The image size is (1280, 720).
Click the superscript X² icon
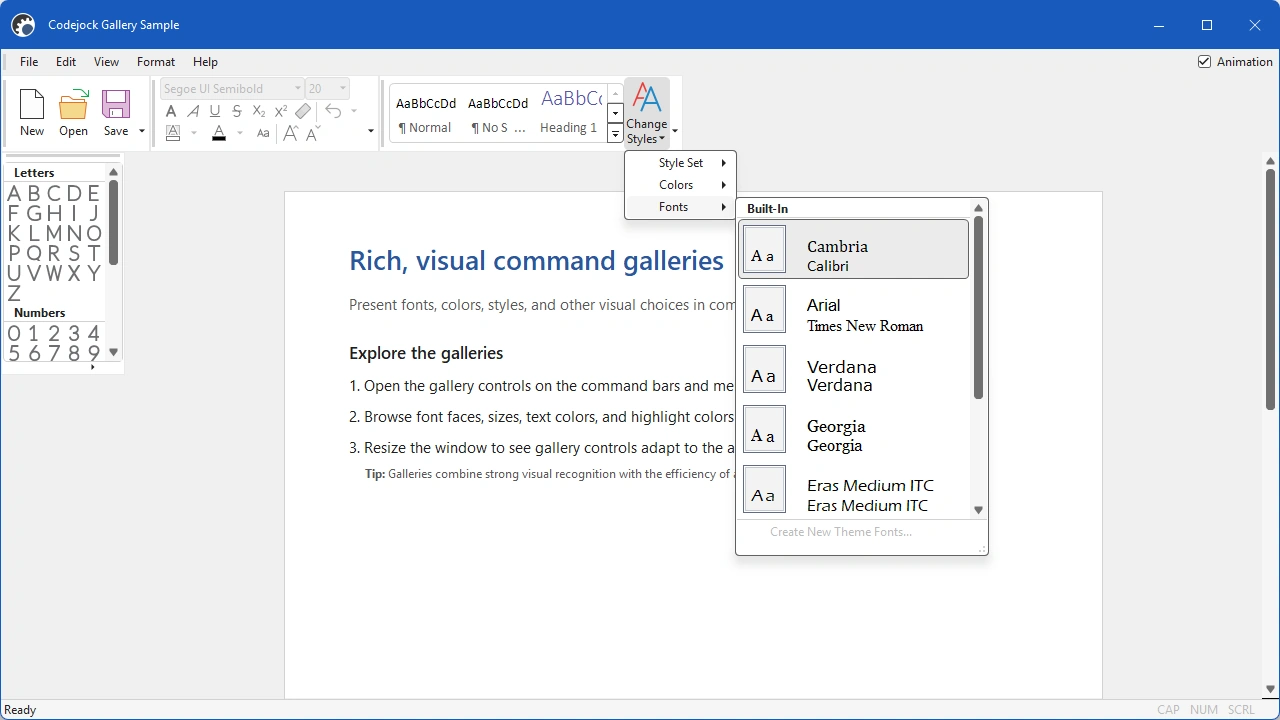pyautogui.click(x=281, y=111)
